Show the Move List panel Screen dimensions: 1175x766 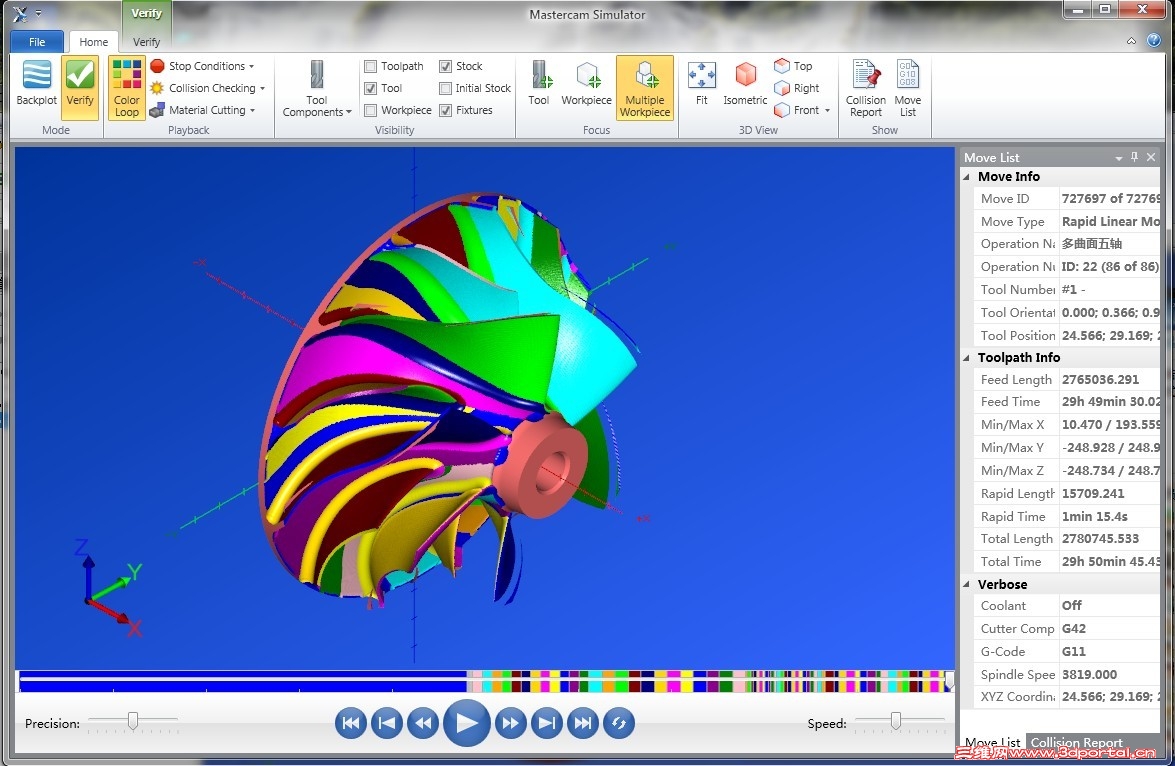(907, 88)
